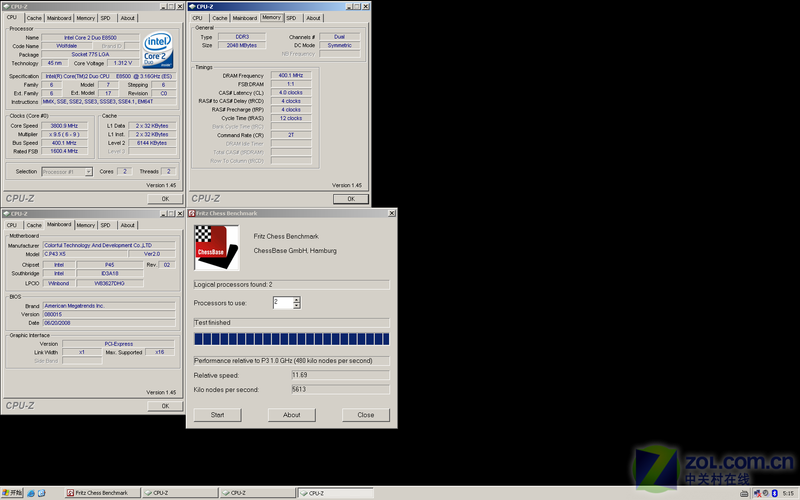This screenshot has width=800, height=500.
Task: Open the Cache tab in the CPU-Z memory timings window
Action: (220, 18)
